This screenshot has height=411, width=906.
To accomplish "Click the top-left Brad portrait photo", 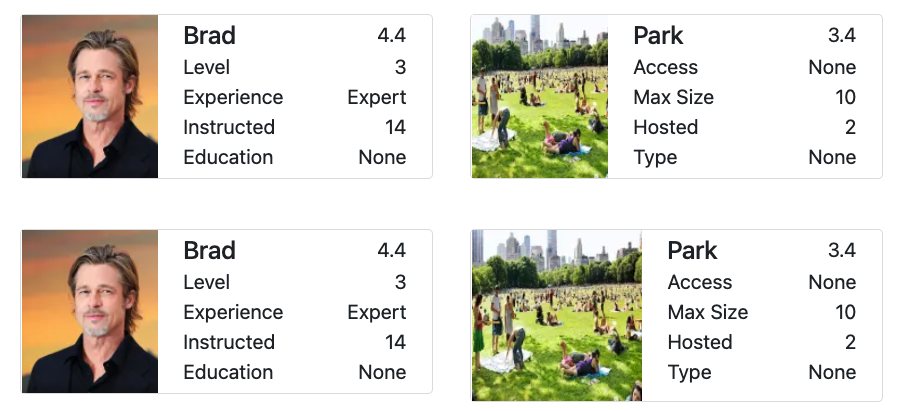I will [90, 96].
